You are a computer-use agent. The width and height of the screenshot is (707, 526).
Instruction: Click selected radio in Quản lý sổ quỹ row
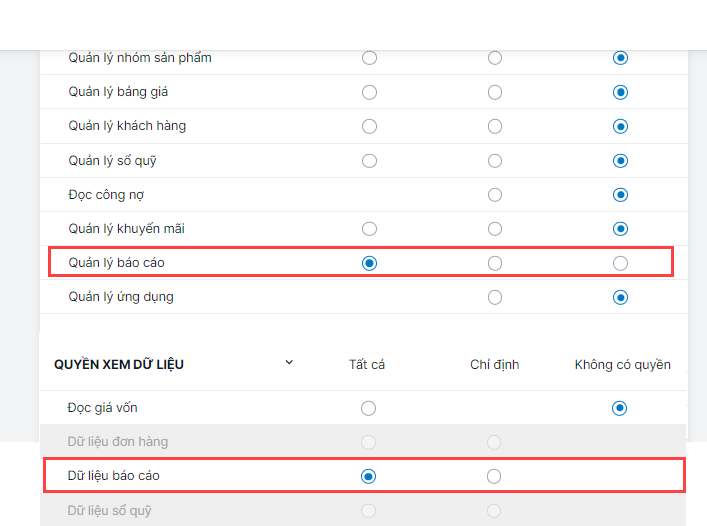pyautogui.click(x=620, y=160)
